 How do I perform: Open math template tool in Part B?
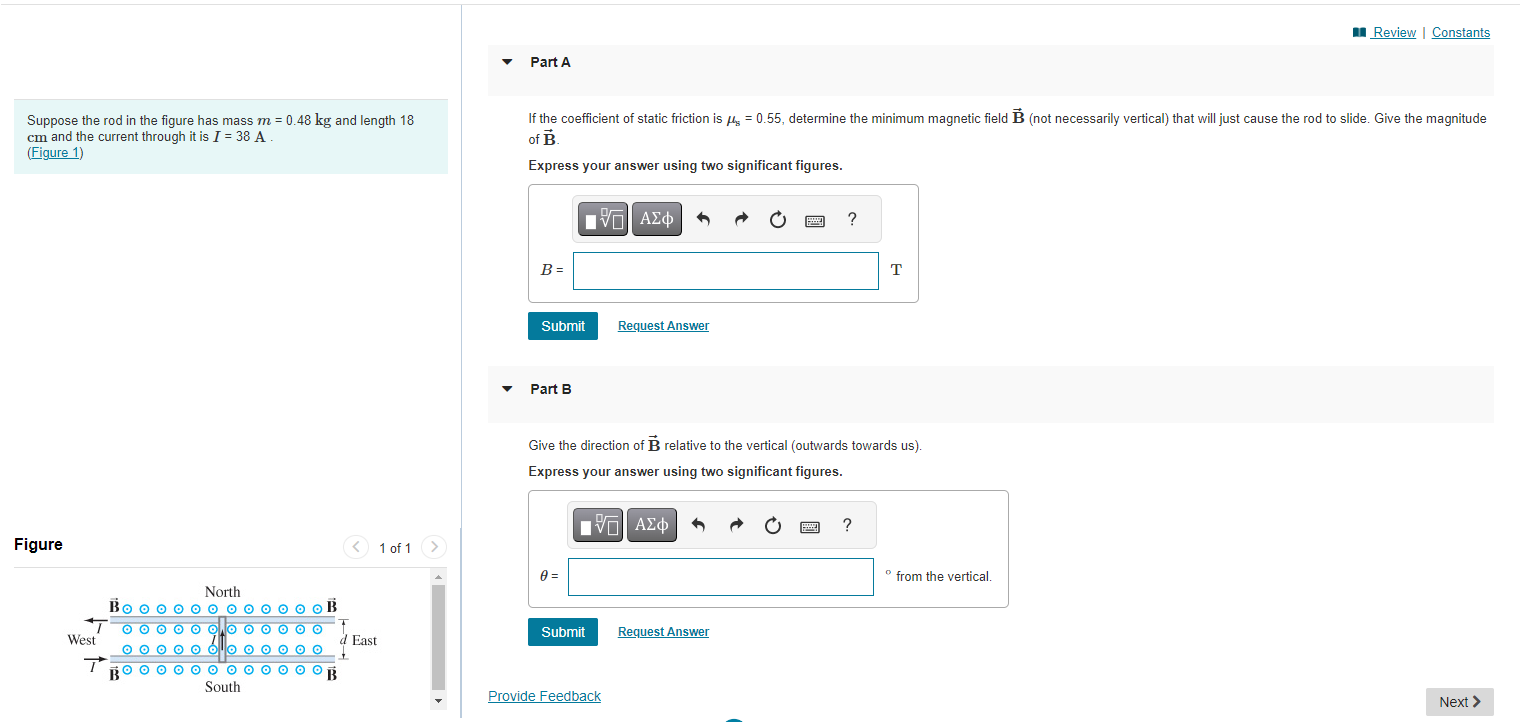[599, 525]
